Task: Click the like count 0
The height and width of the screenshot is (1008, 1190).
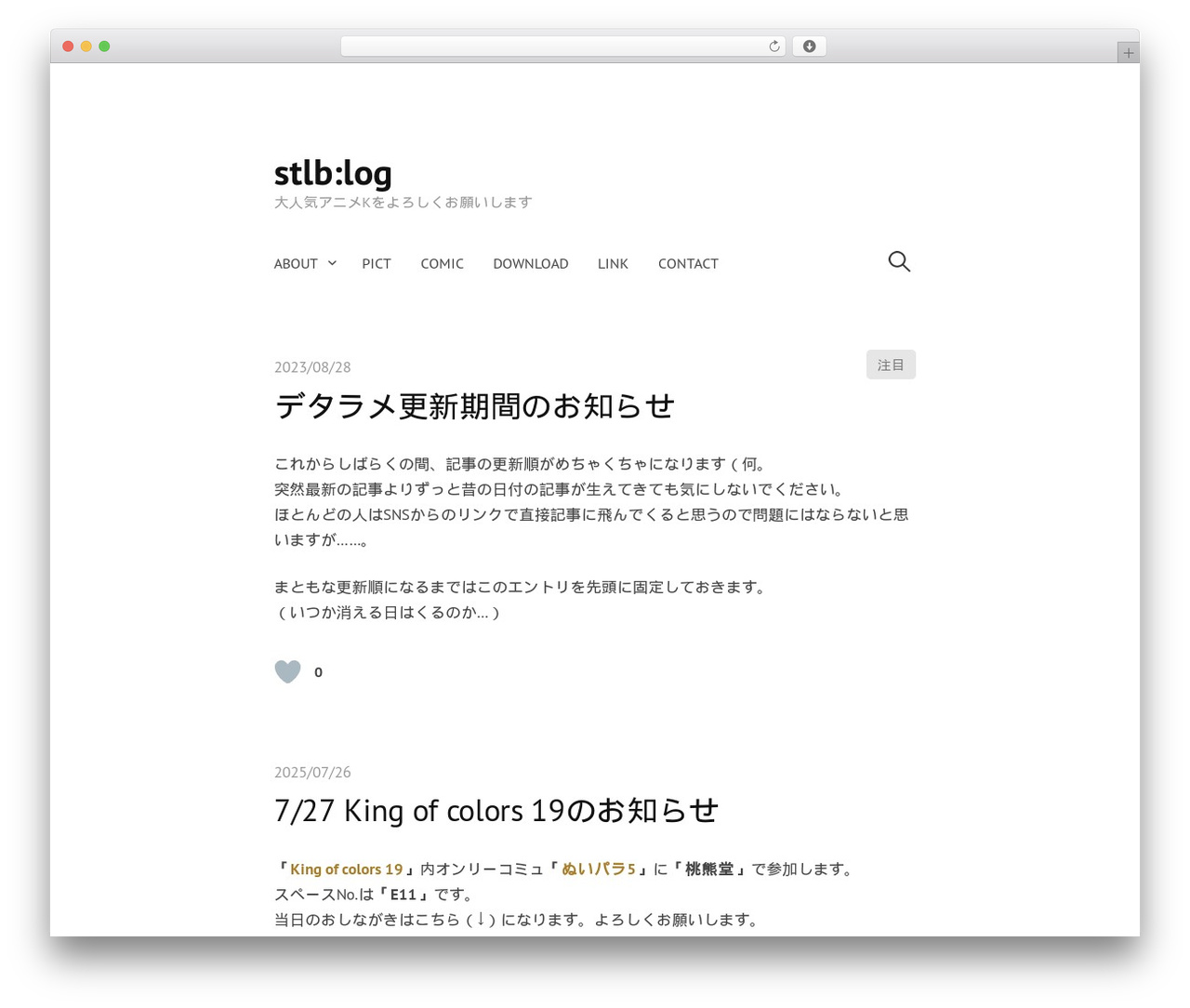Action: point(318,672)
